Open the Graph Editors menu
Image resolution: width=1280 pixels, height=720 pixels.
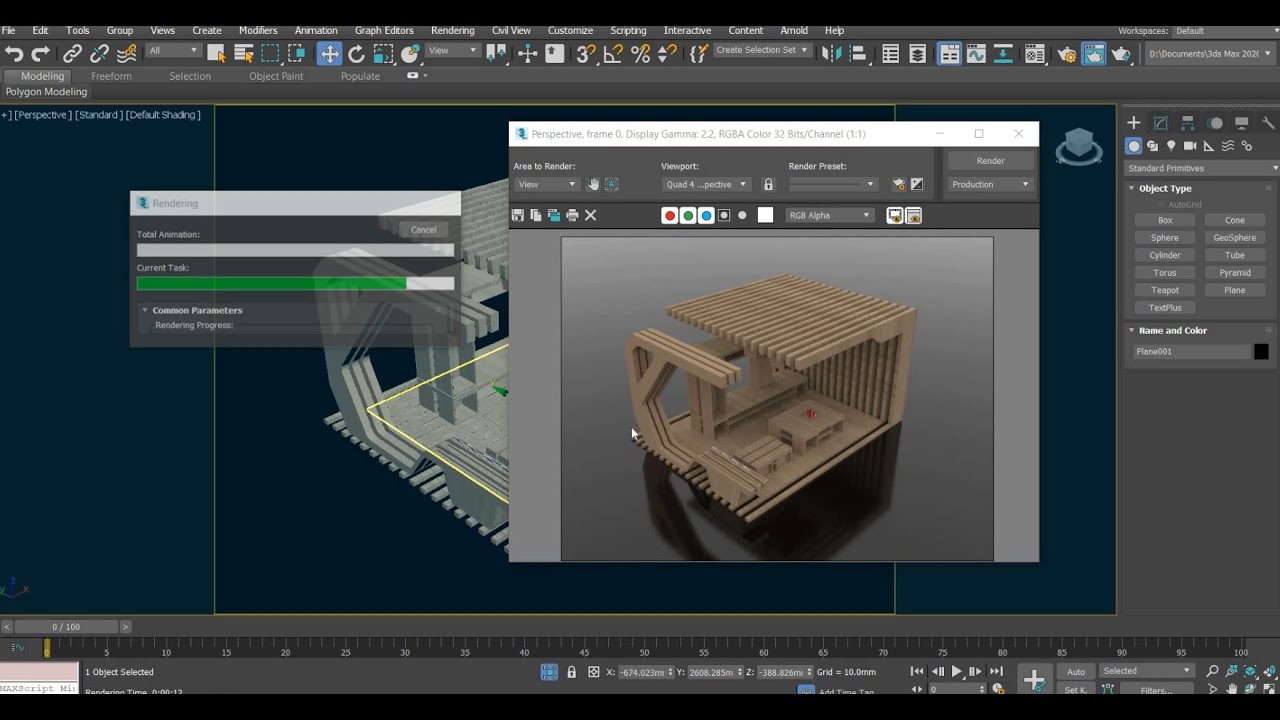click(x=384, y=30)
